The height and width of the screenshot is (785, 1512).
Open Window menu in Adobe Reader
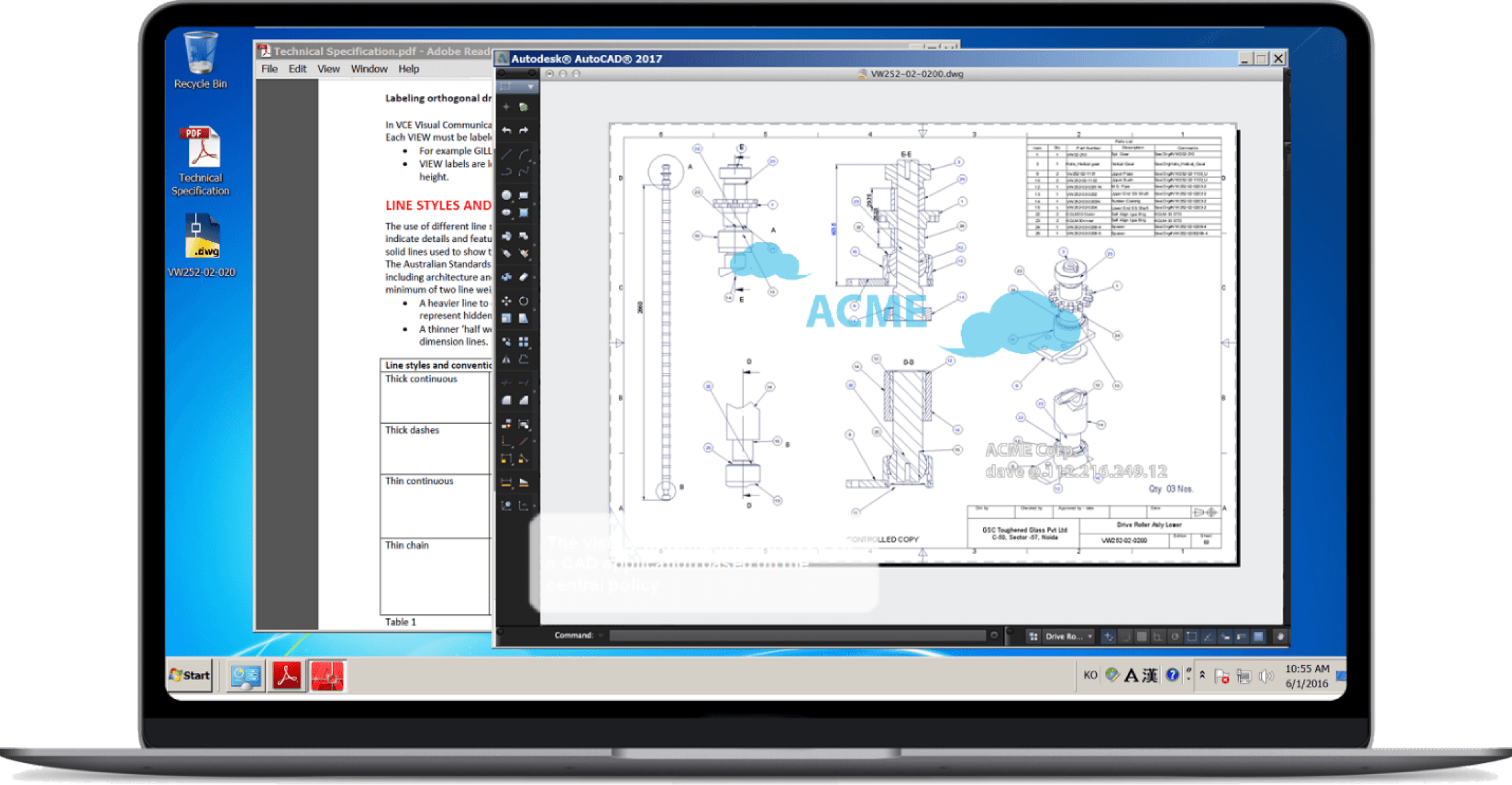pyautogui.click(x=369, y=69)
